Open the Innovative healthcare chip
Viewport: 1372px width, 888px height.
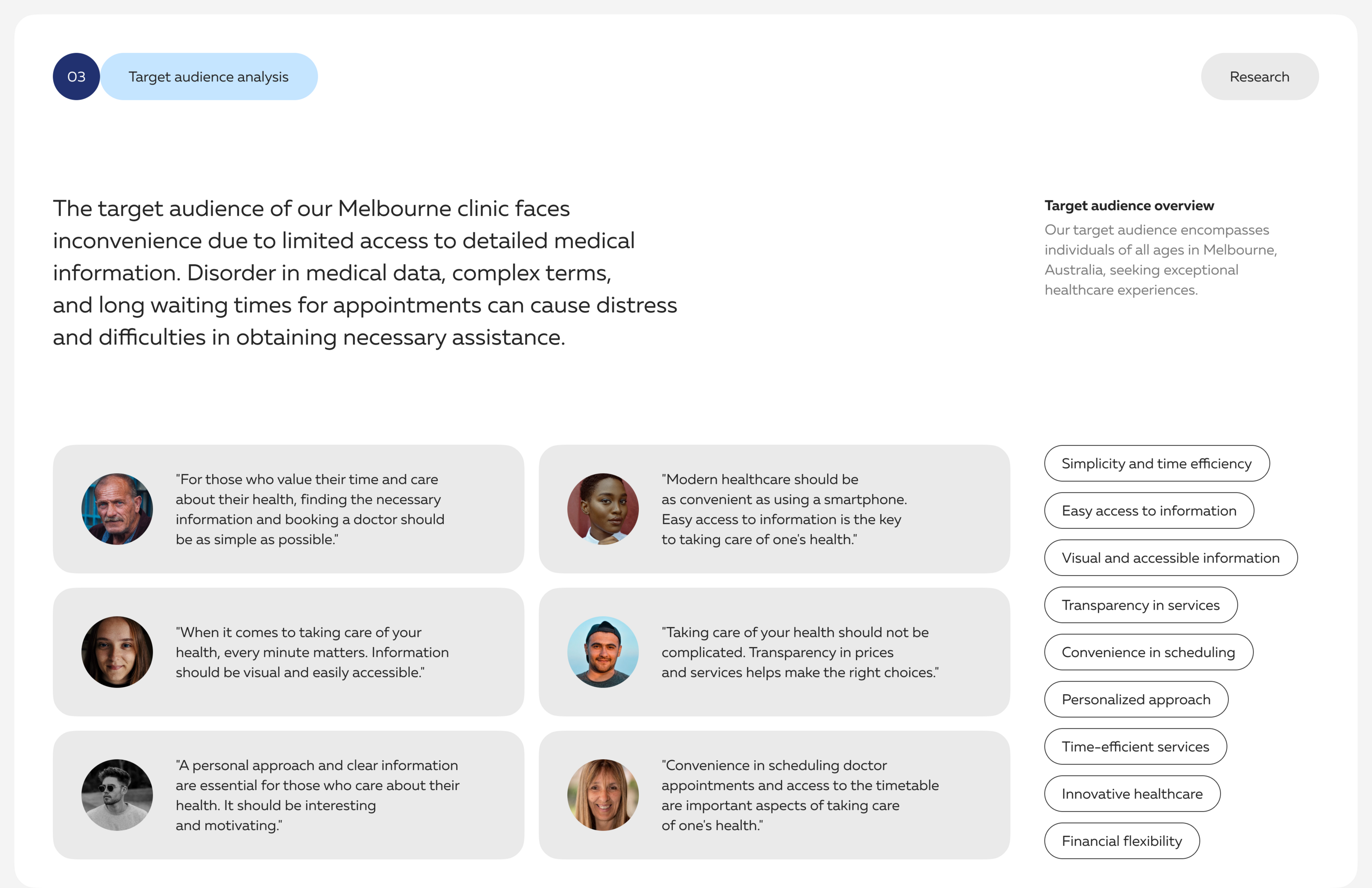(x=1132, y=794)
